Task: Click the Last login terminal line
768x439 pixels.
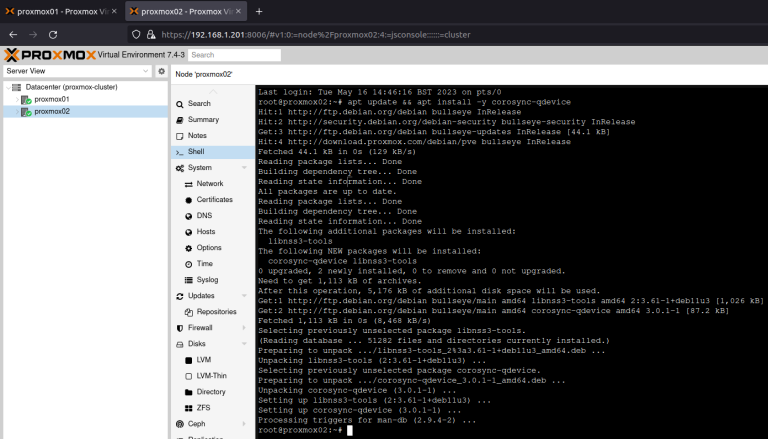Action: click(380, 92)
